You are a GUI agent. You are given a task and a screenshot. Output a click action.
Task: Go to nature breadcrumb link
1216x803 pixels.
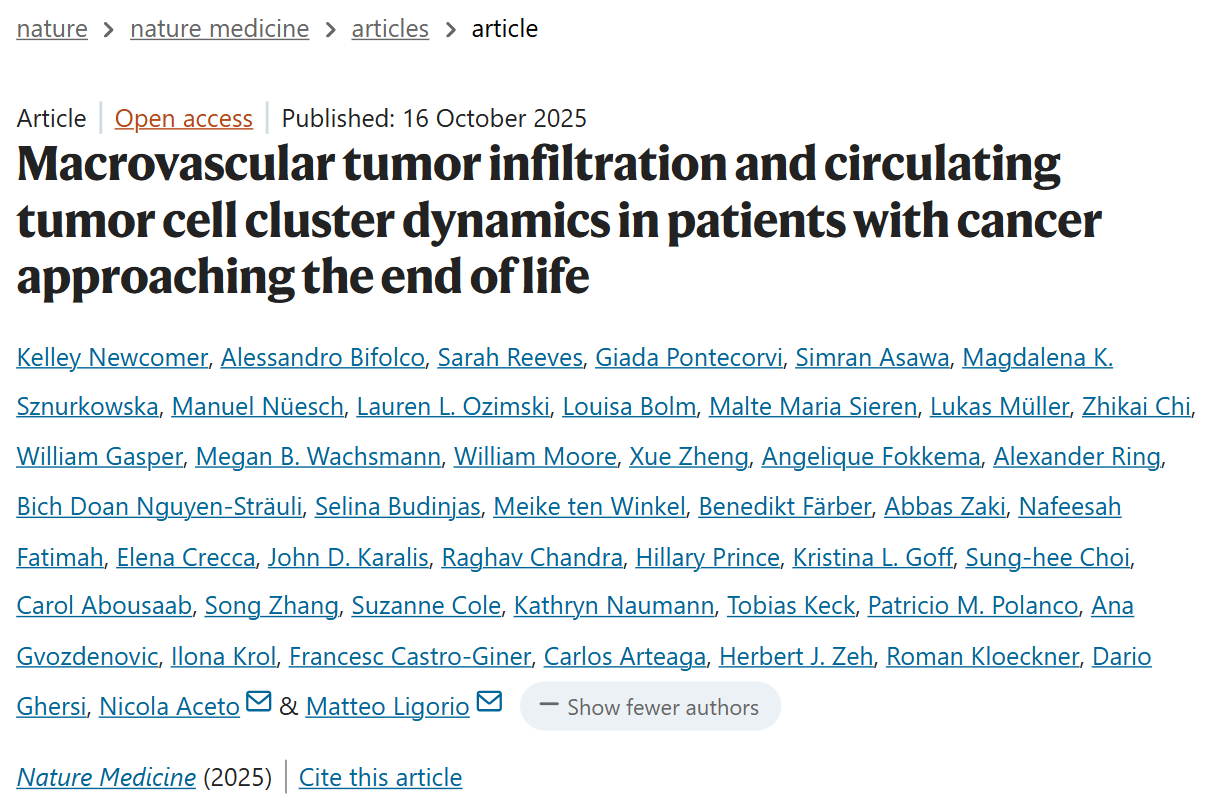click(x=52, y=29)
